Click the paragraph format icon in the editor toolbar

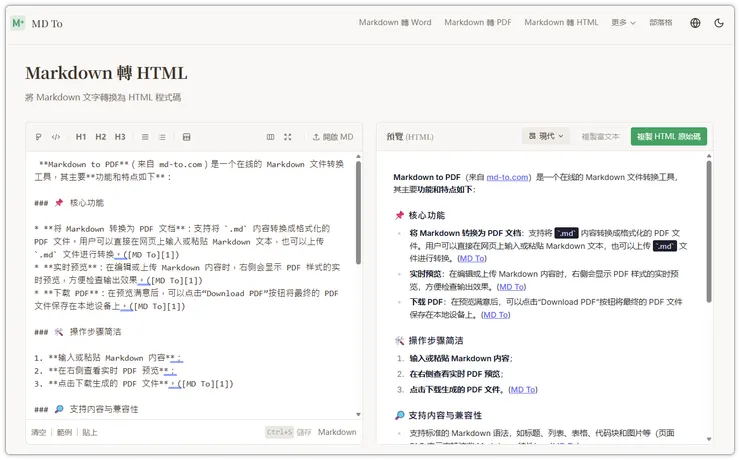click(x=38, y=137)
